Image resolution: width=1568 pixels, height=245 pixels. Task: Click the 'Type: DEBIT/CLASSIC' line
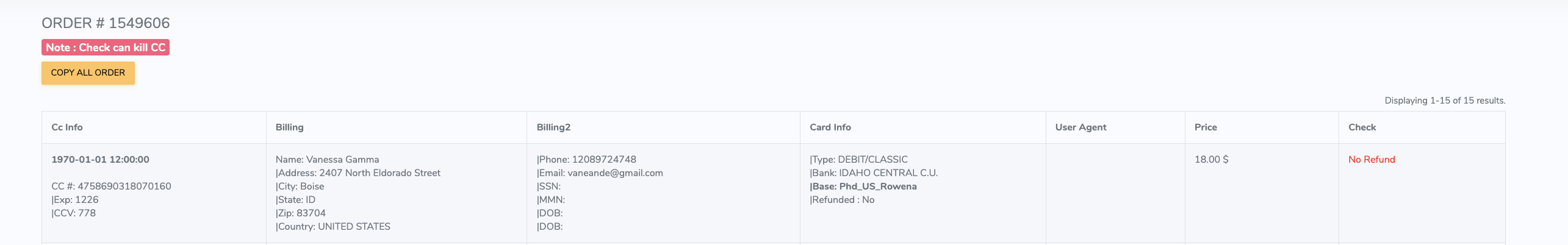point(858,160)
